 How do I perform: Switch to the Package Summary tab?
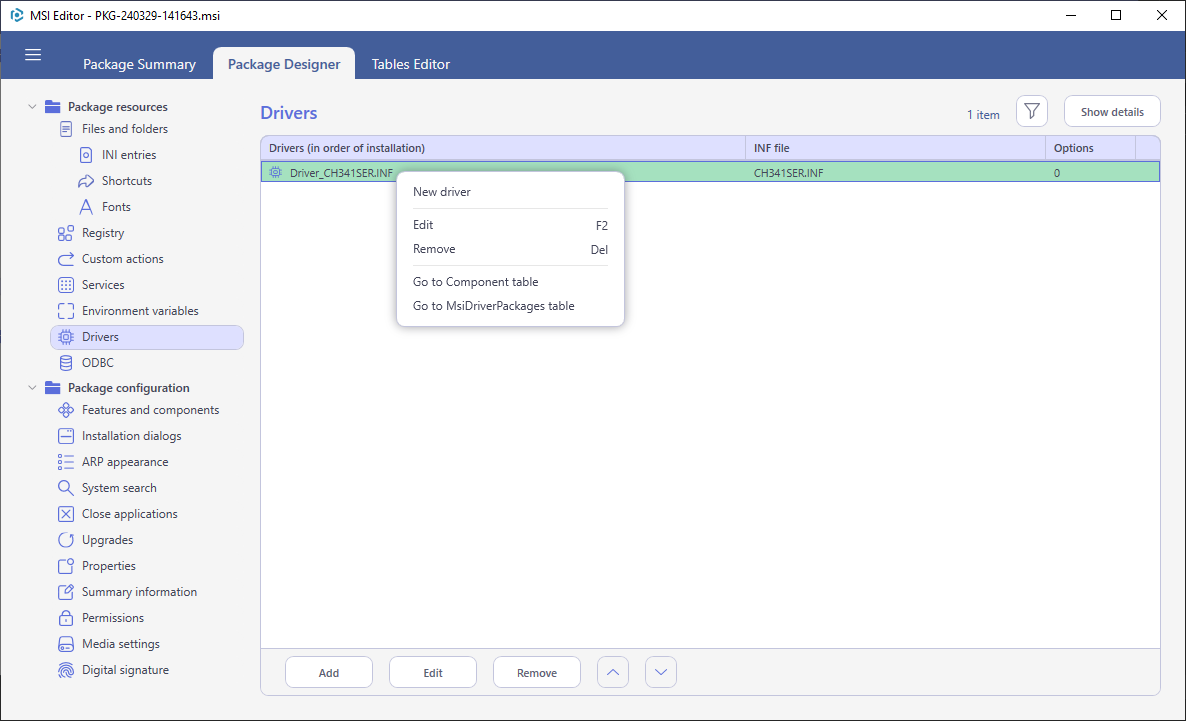(x=139, y=64)
